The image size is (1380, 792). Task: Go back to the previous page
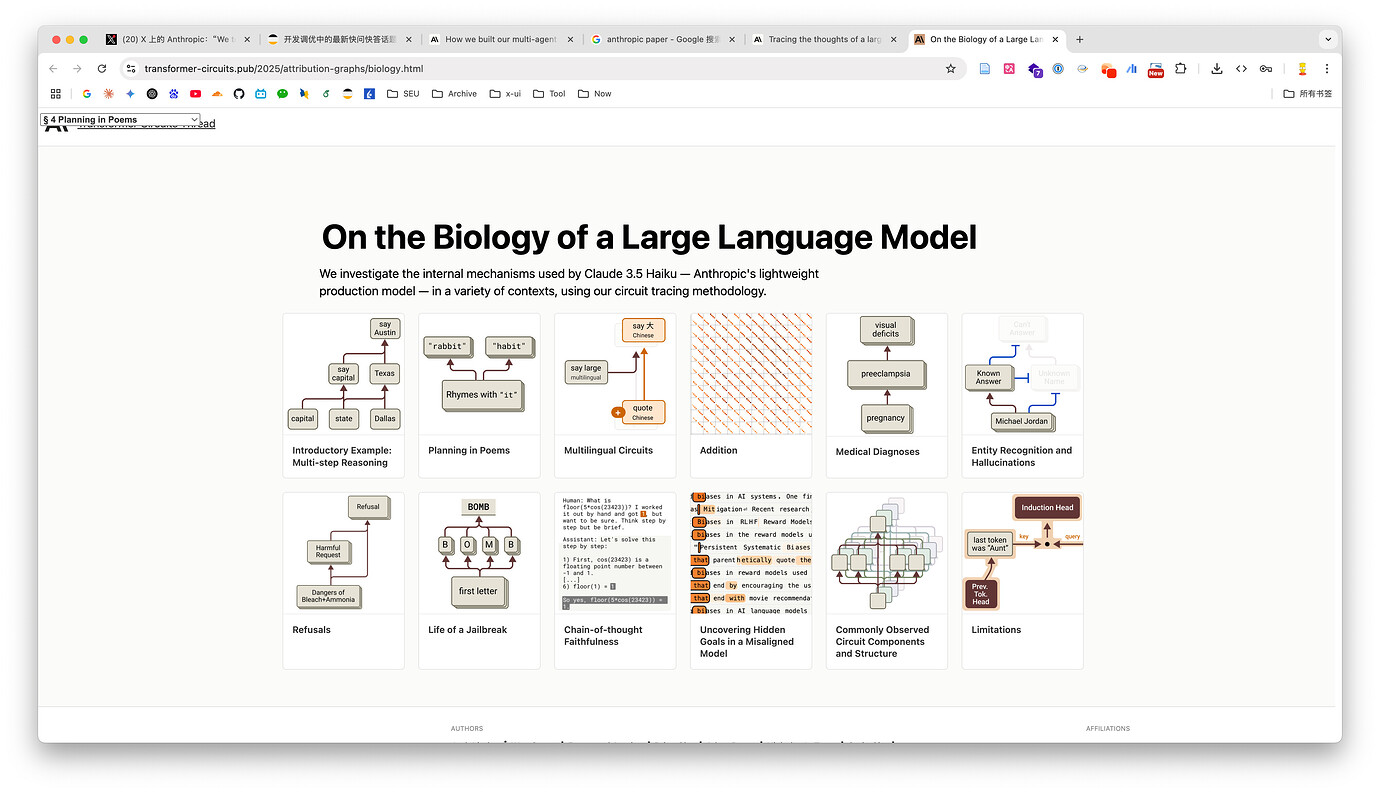pyautogui.click(x=53, y=69)
